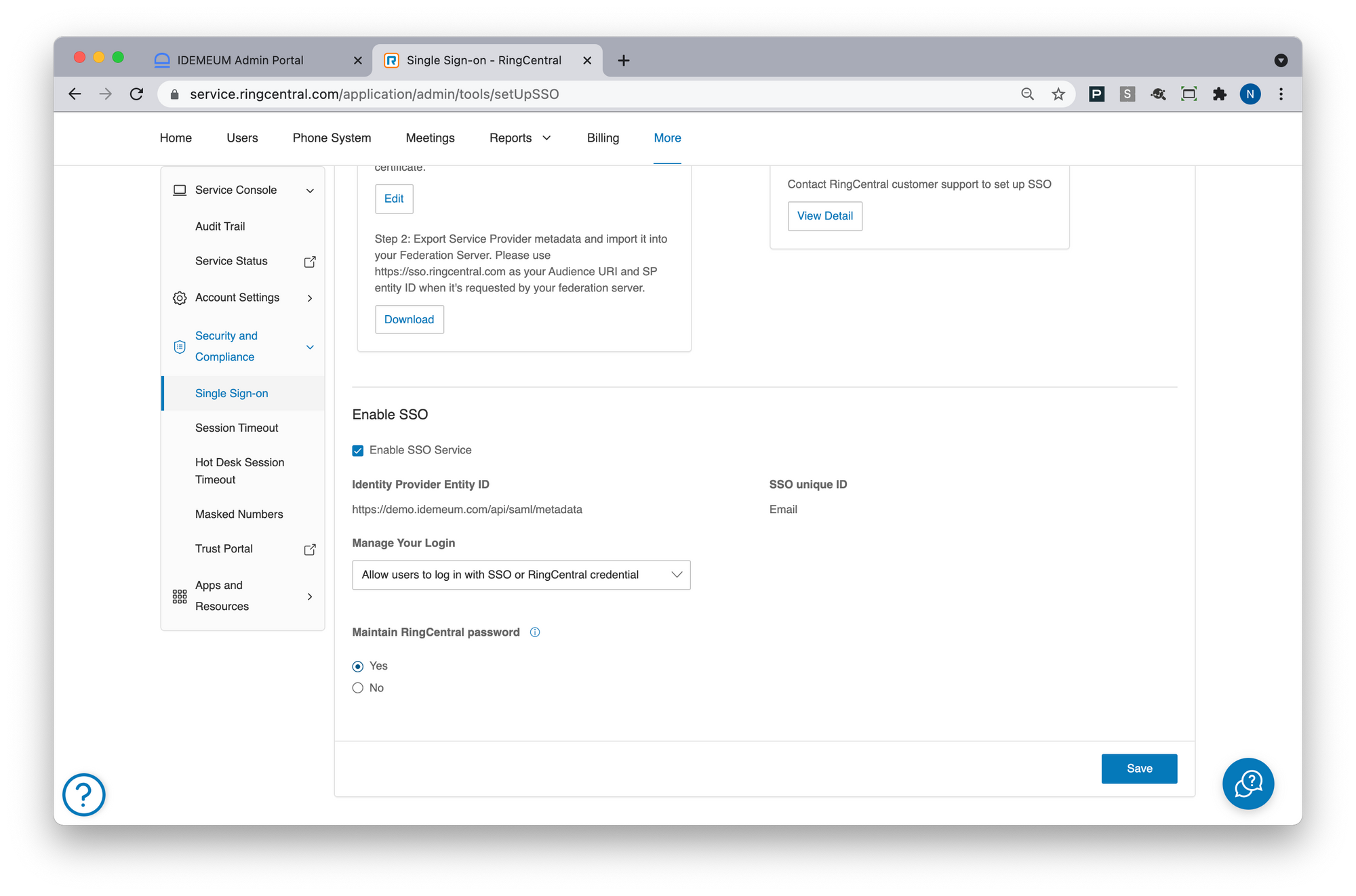
Task: Bookmark this page with the star
Action: coord(1058,94)
